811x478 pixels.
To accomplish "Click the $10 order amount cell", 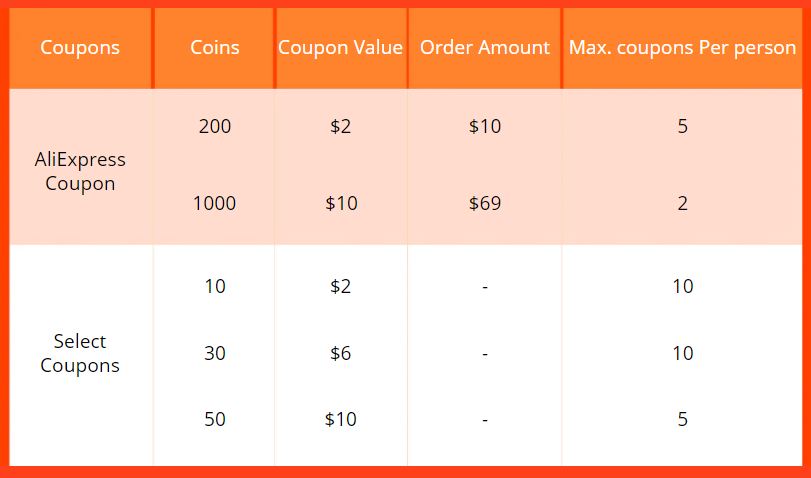I will (x=485, y=126).
